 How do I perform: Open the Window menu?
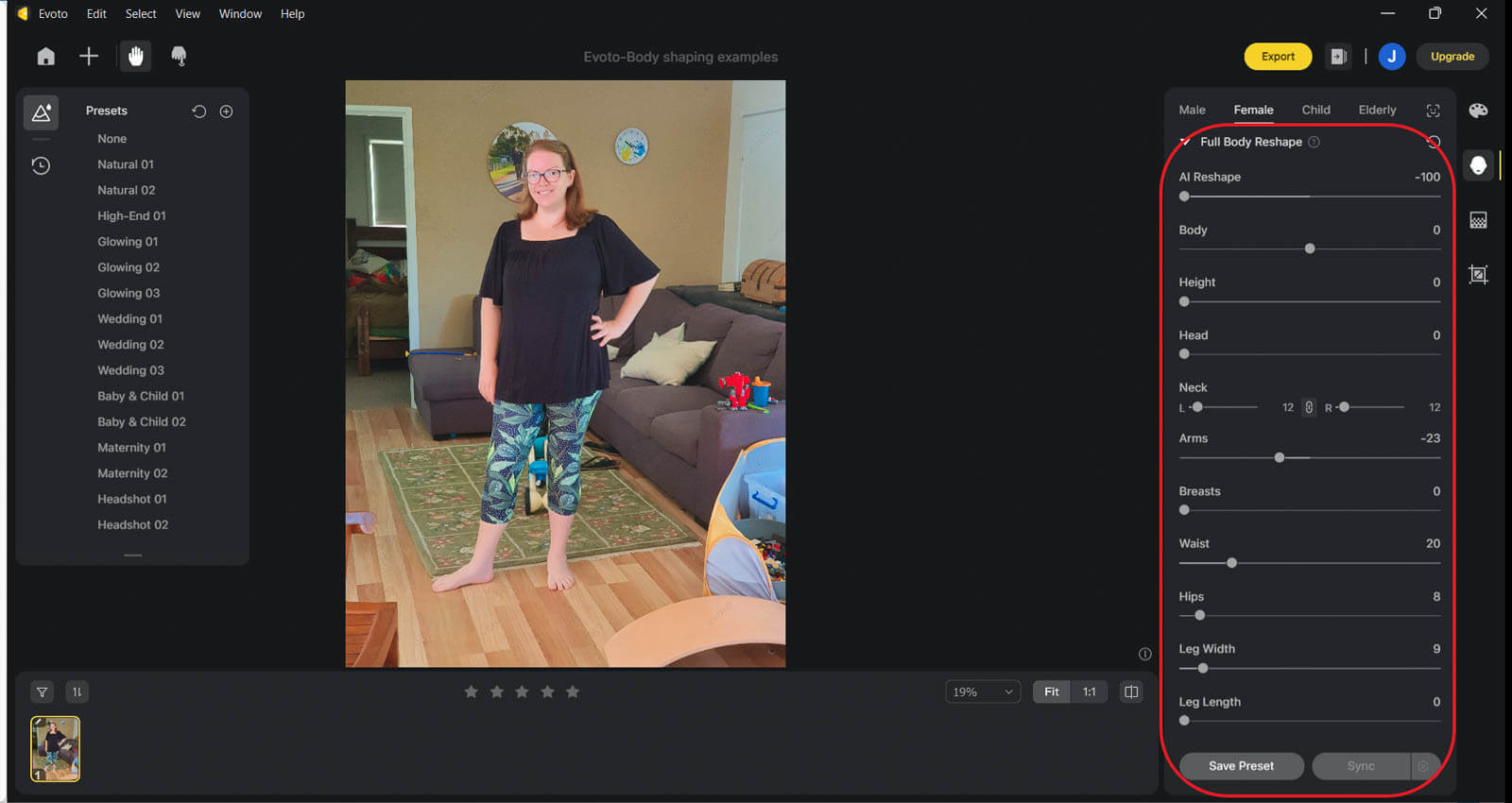[240, 14]
